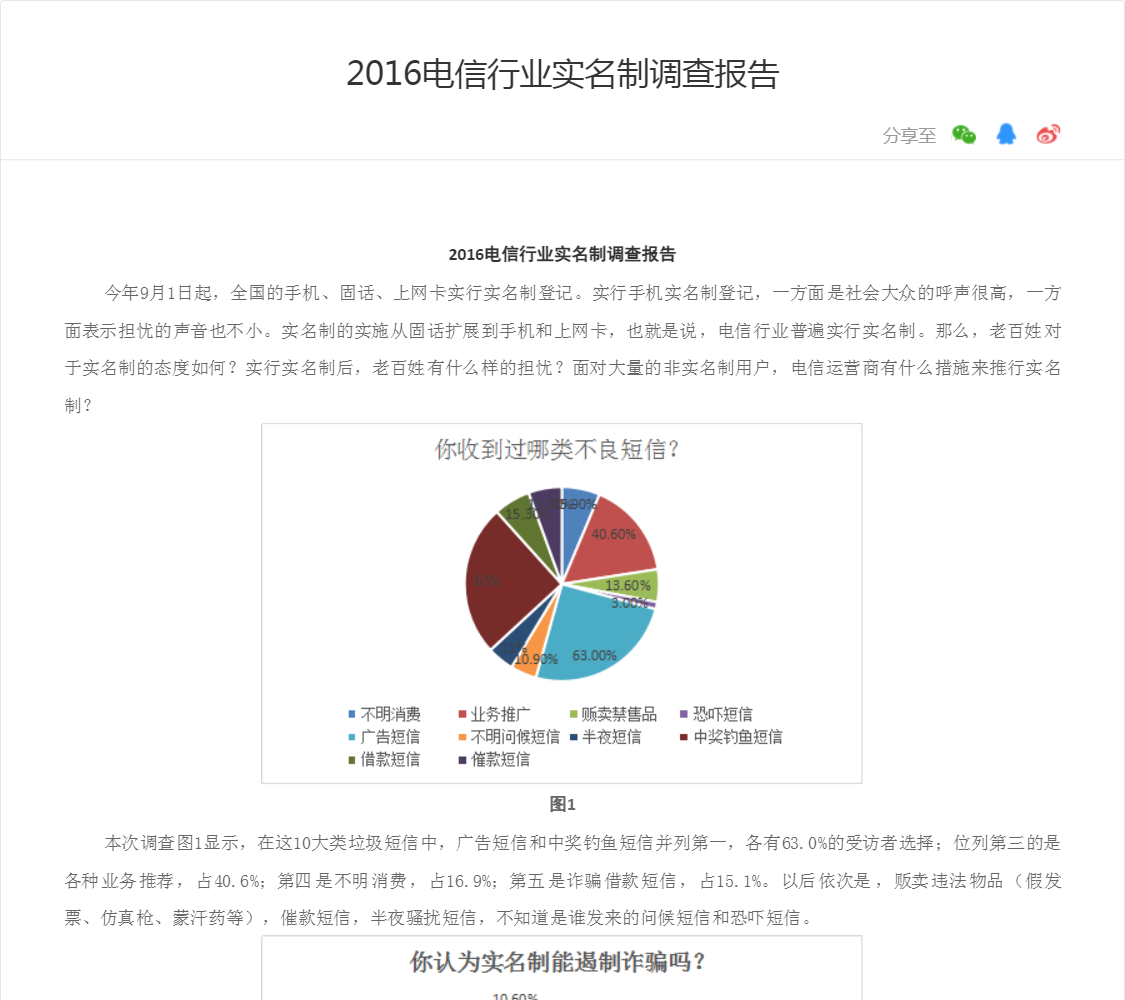Click the 广告短信 legend entry
Screen dimensions: 1125x1000
(x=385, y=737)
